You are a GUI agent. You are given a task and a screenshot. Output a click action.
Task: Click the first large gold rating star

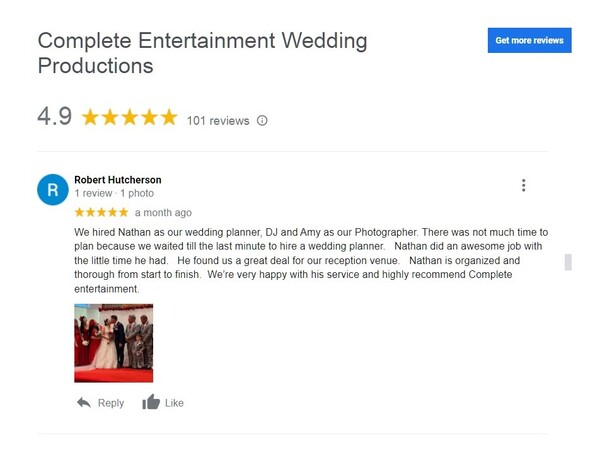click(90, 117)
